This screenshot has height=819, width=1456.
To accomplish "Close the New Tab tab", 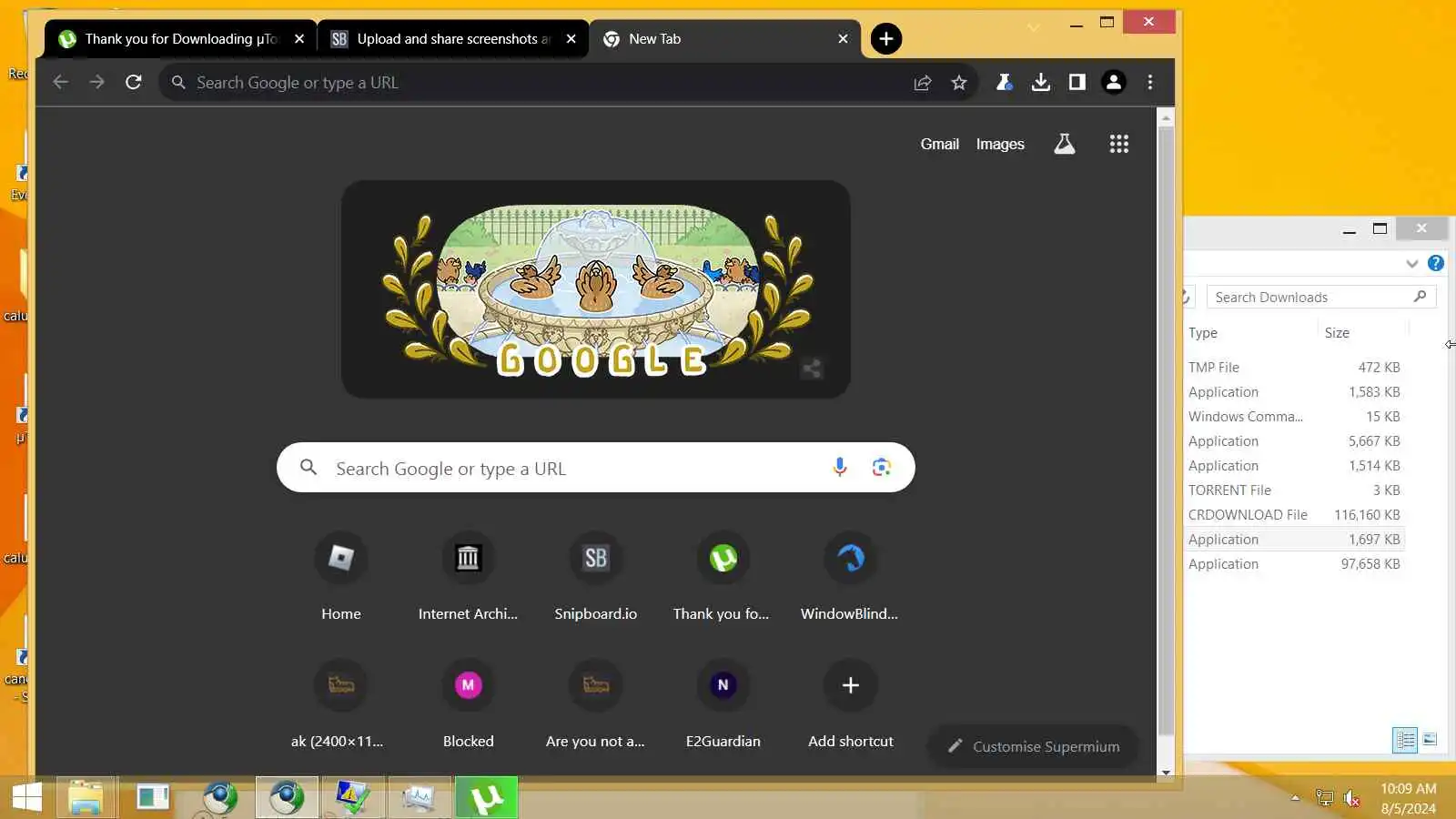I will coord(843,39).
